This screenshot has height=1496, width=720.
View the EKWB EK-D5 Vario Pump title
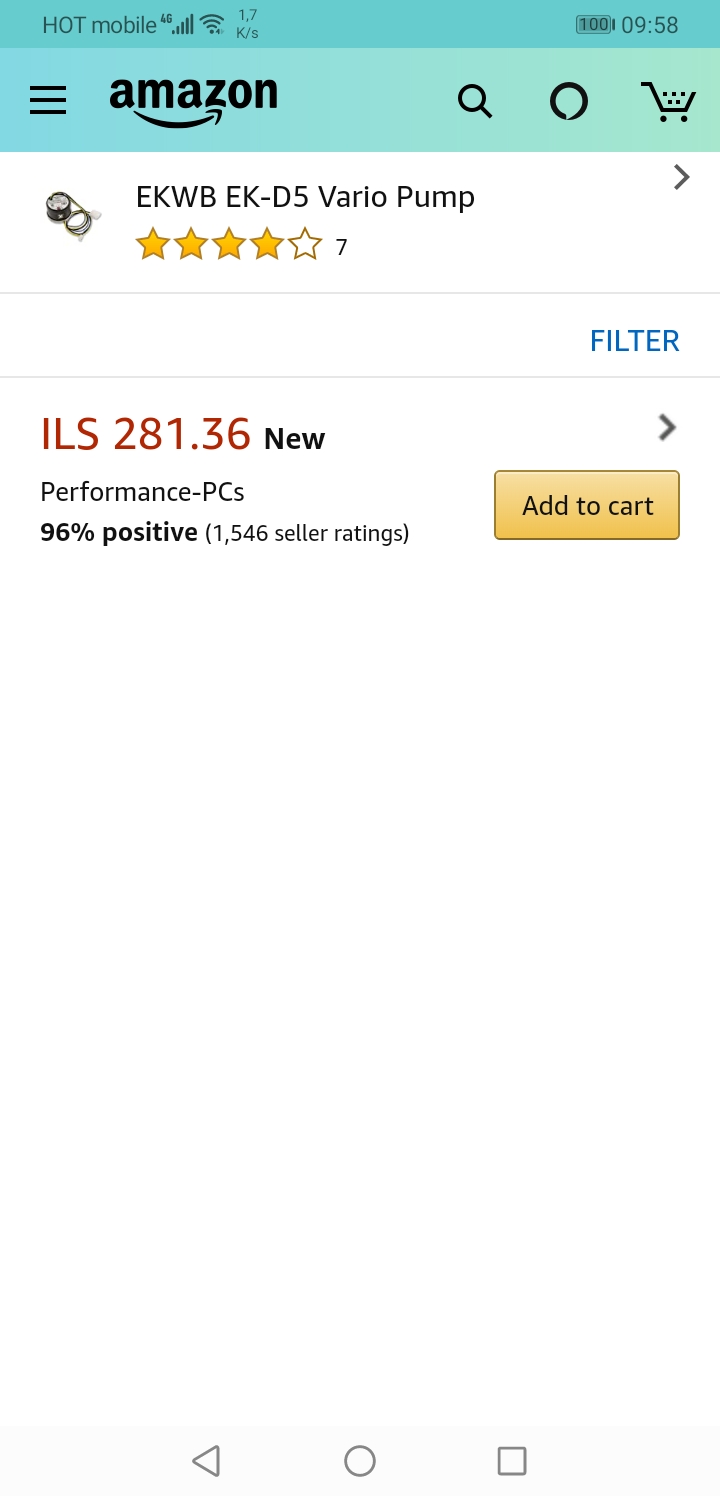tap(305, 197)
